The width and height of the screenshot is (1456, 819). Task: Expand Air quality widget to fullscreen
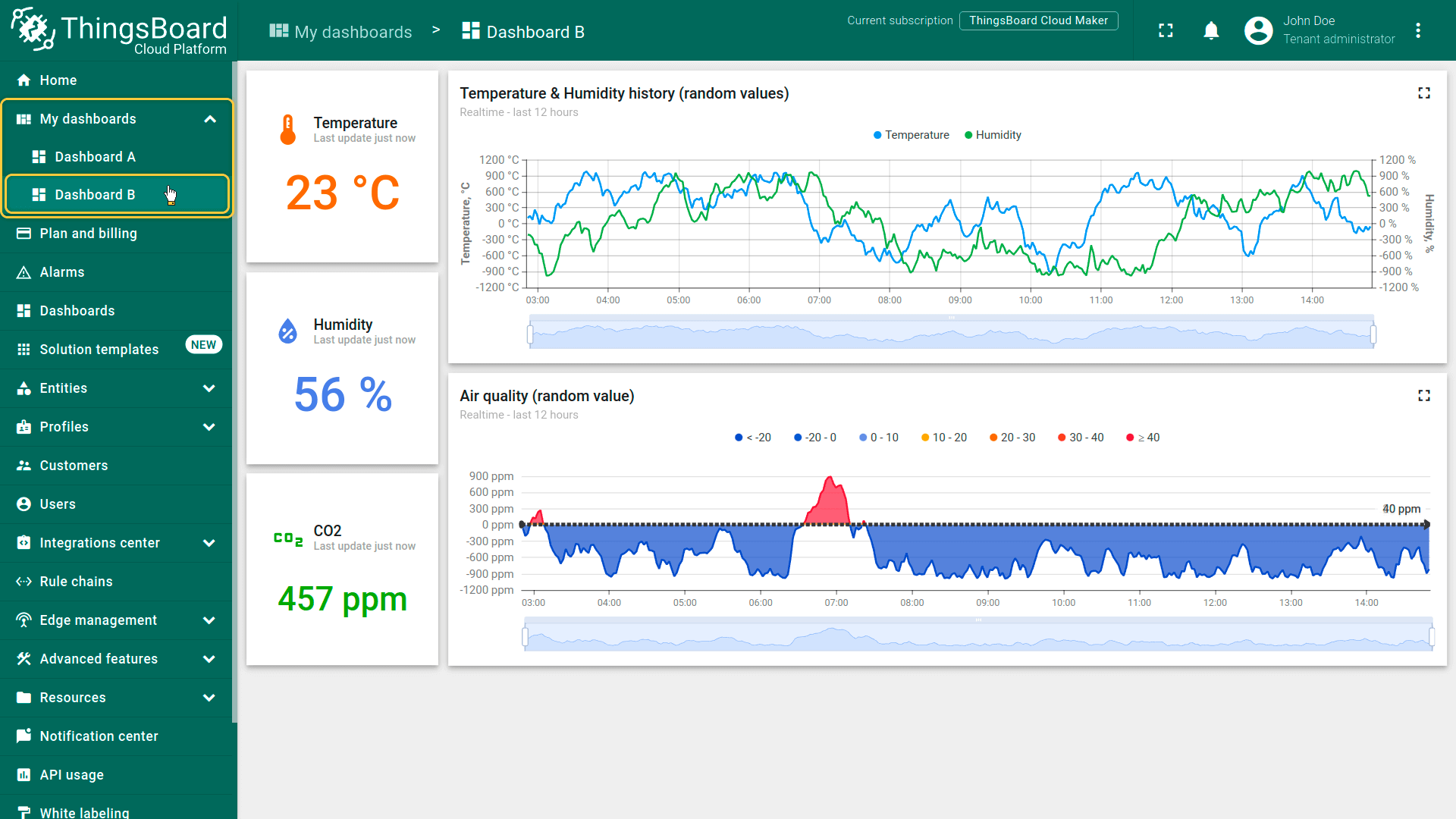coord(1423,395)
